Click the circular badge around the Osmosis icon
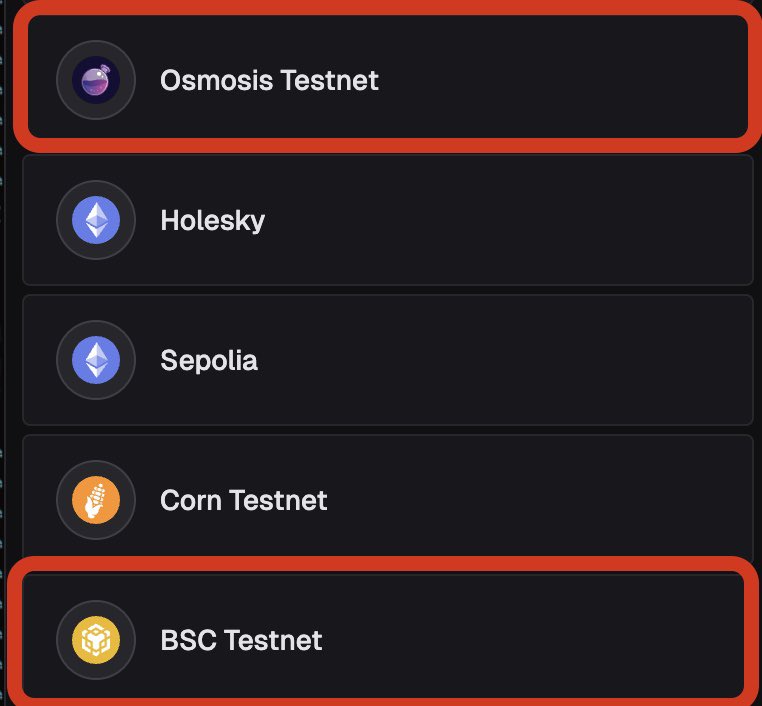This screenshot has width=762, height=706. pos(96,80)
